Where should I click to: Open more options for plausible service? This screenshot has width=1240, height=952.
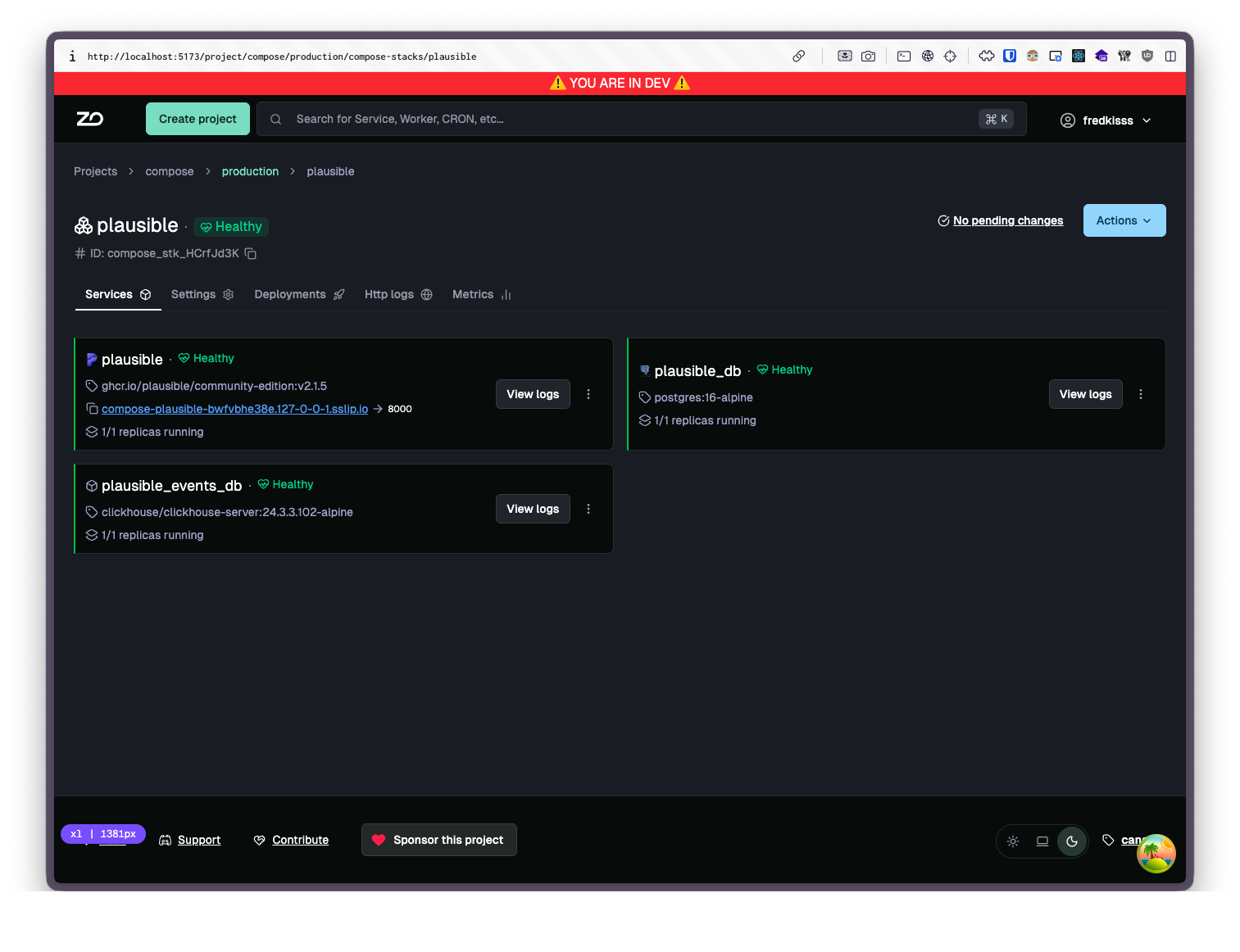point(588,394)
